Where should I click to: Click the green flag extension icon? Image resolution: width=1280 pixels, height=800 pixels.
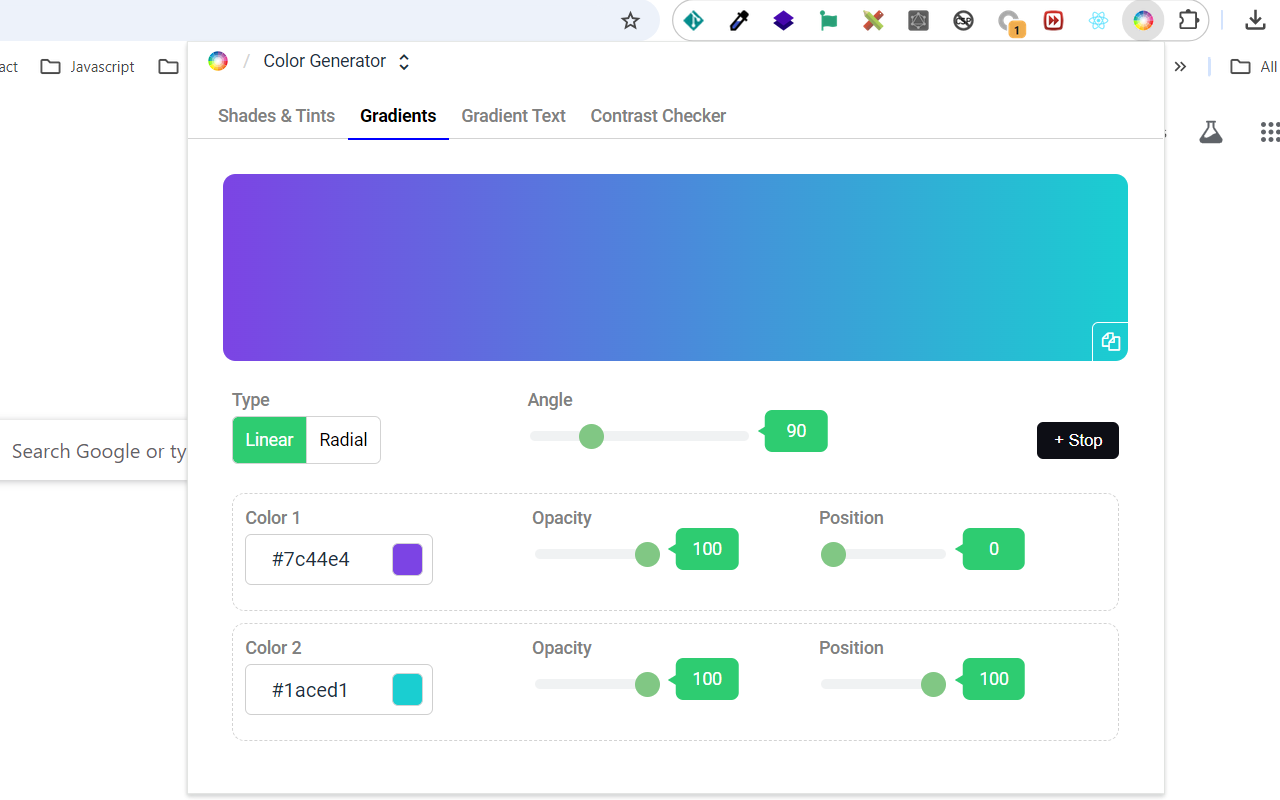(828, 19)
